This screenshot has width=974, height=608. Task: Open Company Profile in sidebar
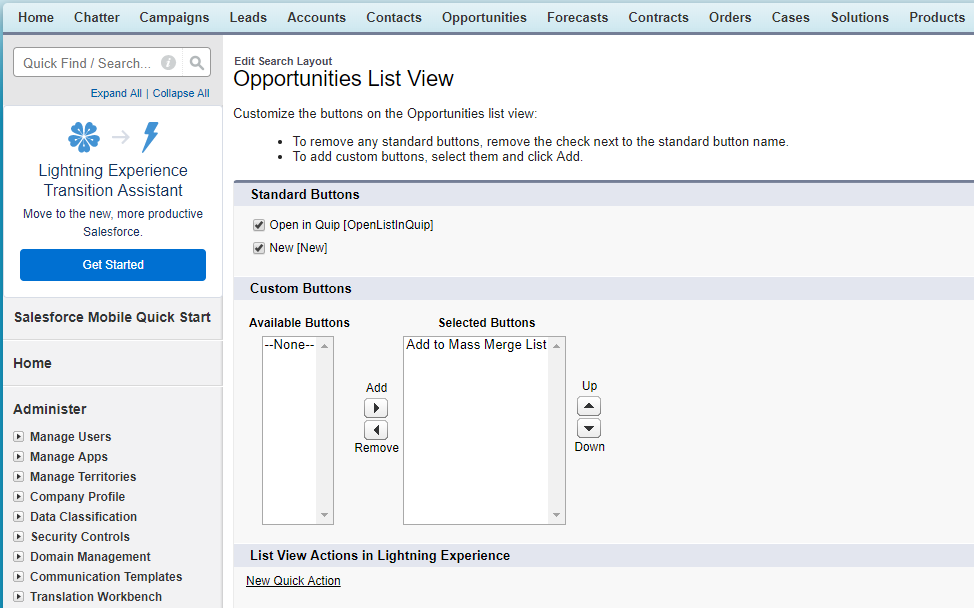(x=78, y=497)
